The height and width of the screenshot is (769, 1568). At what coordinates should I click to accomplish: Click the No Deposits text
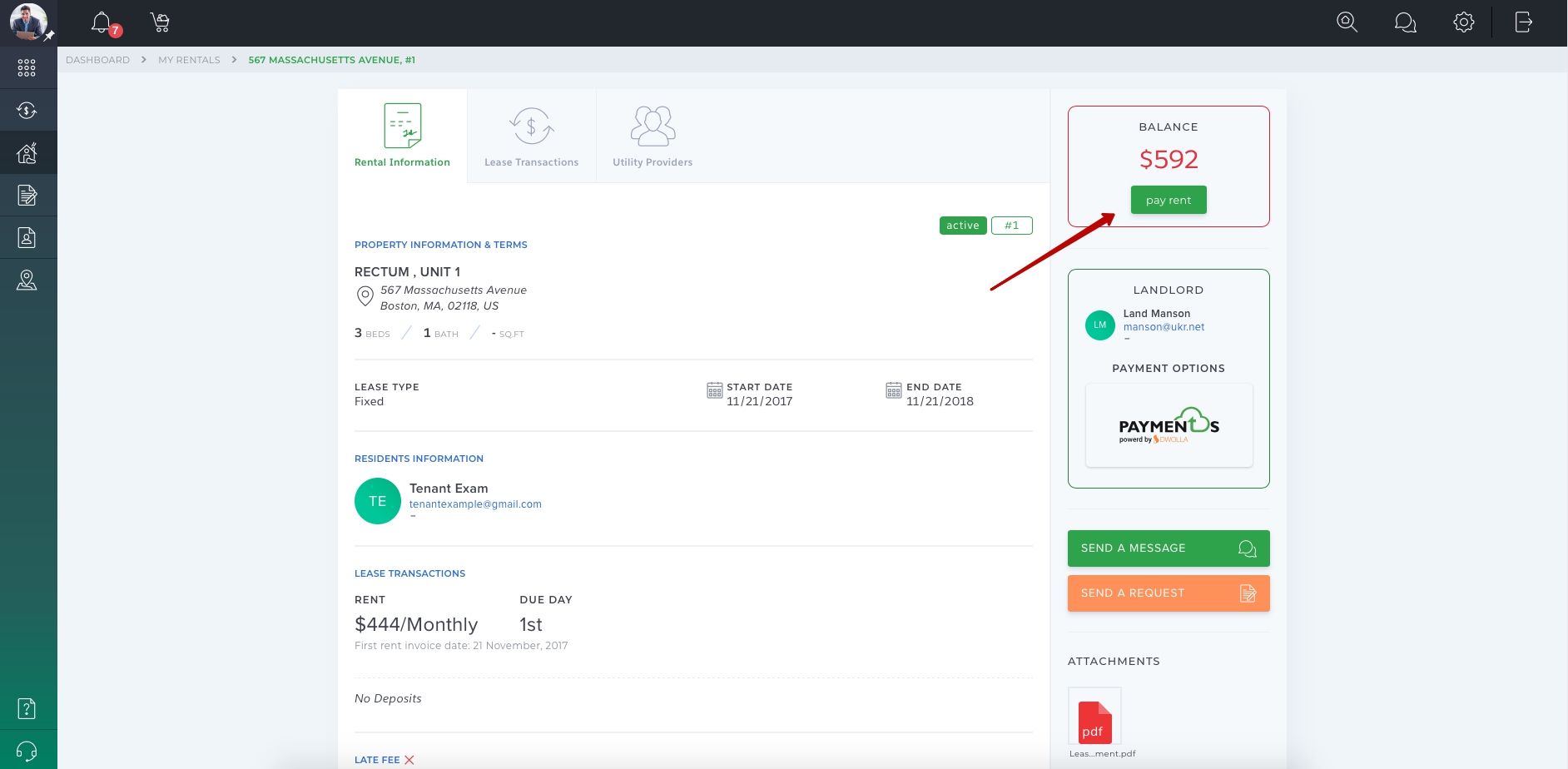[388, 698]
